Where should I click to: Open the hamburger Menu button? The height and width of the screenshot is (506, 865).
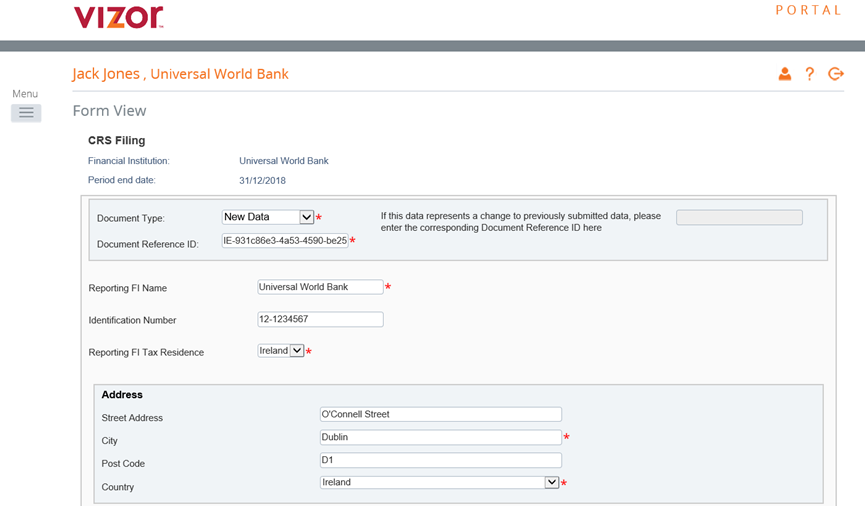pos(26,113)
